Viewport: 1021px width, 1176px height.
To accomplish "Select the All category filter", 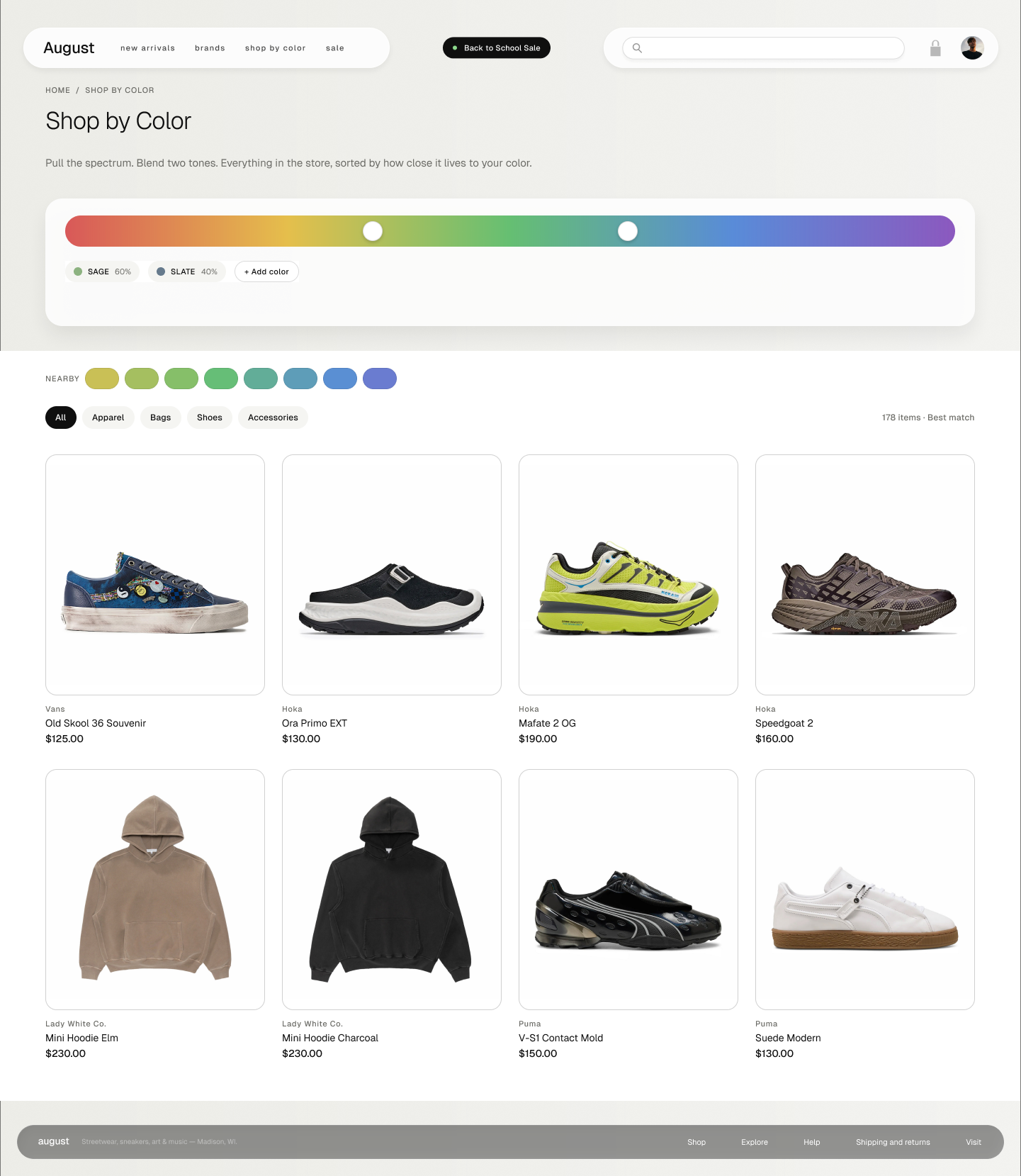I will pos(61,418).
